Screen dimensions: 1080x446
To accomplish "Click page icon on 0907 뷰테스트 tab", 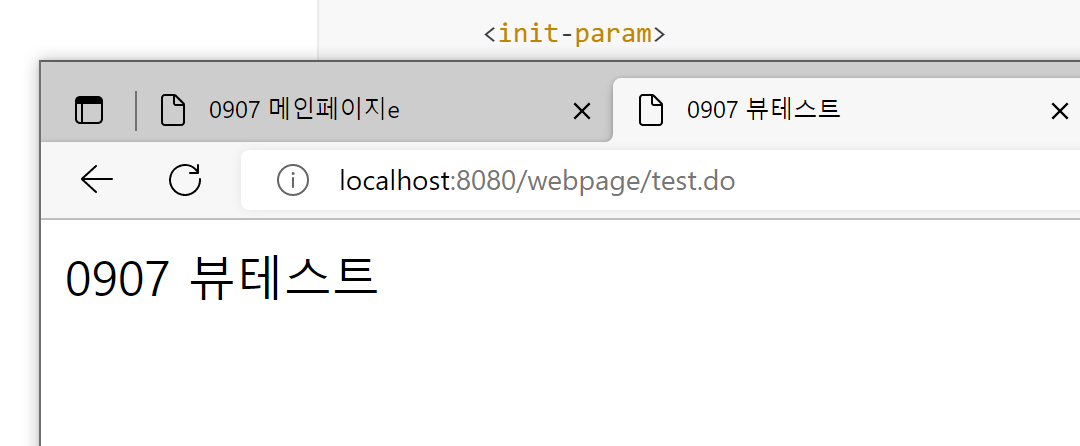I will tap(651, 110).
